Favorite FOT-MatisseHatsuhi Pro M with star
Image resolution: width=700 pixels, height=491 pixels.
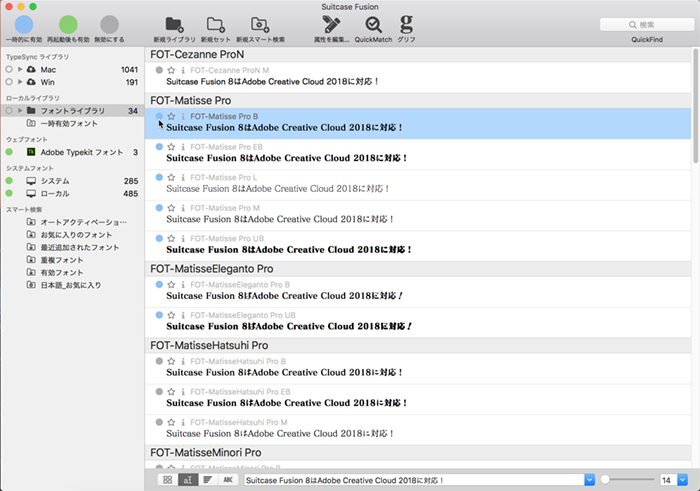(171, 422)
